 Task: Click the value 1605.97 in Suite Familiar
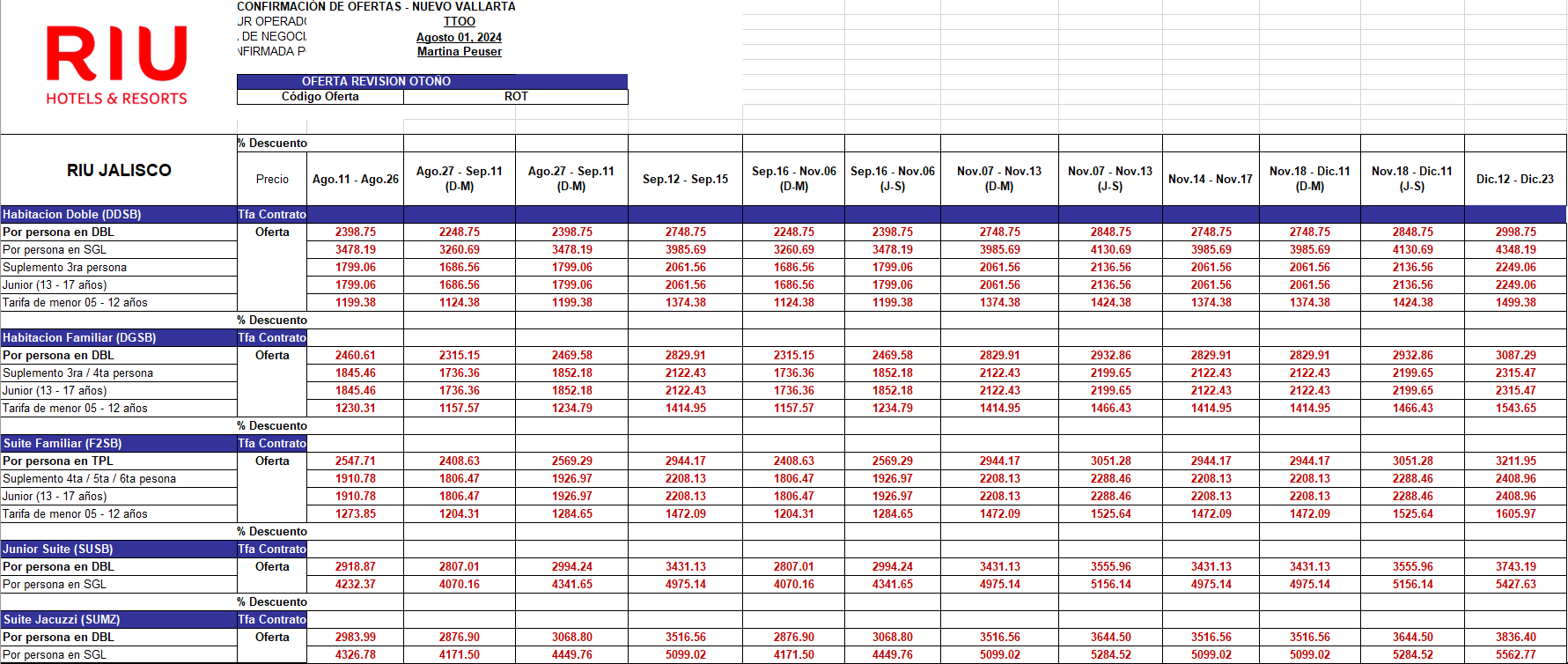click(x=1515, y=513)
